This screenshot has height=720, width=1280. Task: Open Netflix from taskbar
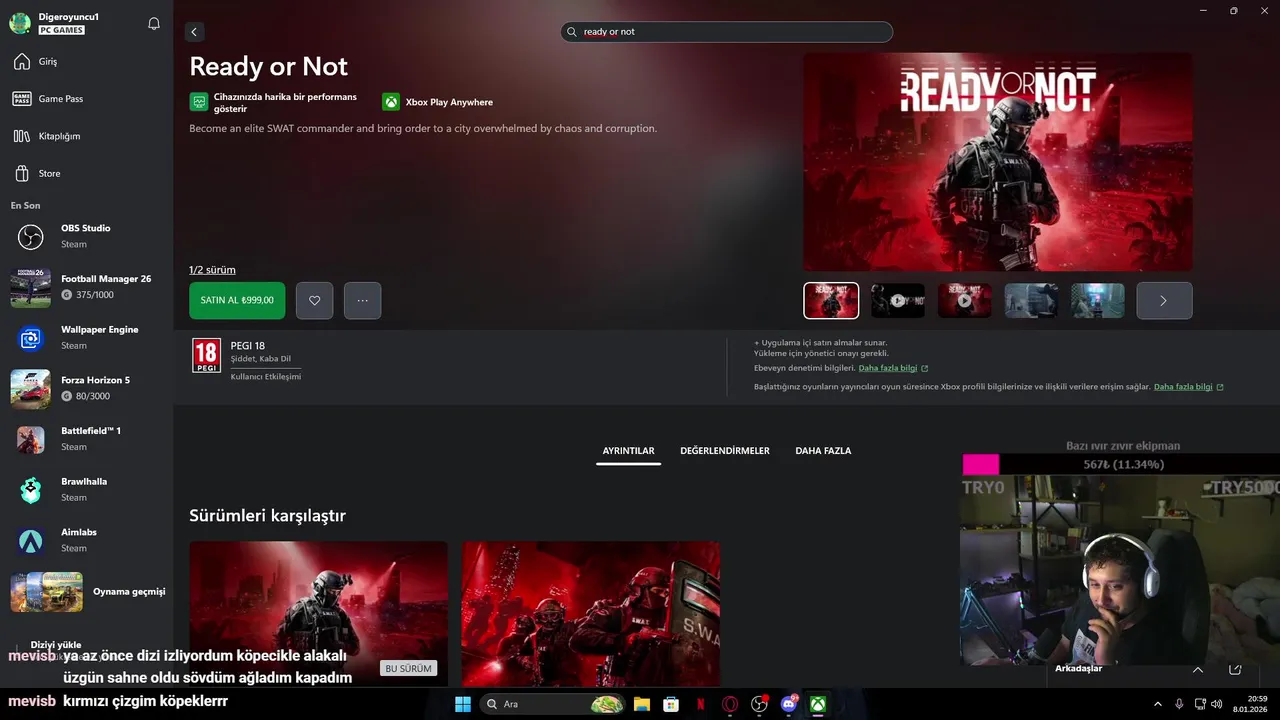click(700, 704)
